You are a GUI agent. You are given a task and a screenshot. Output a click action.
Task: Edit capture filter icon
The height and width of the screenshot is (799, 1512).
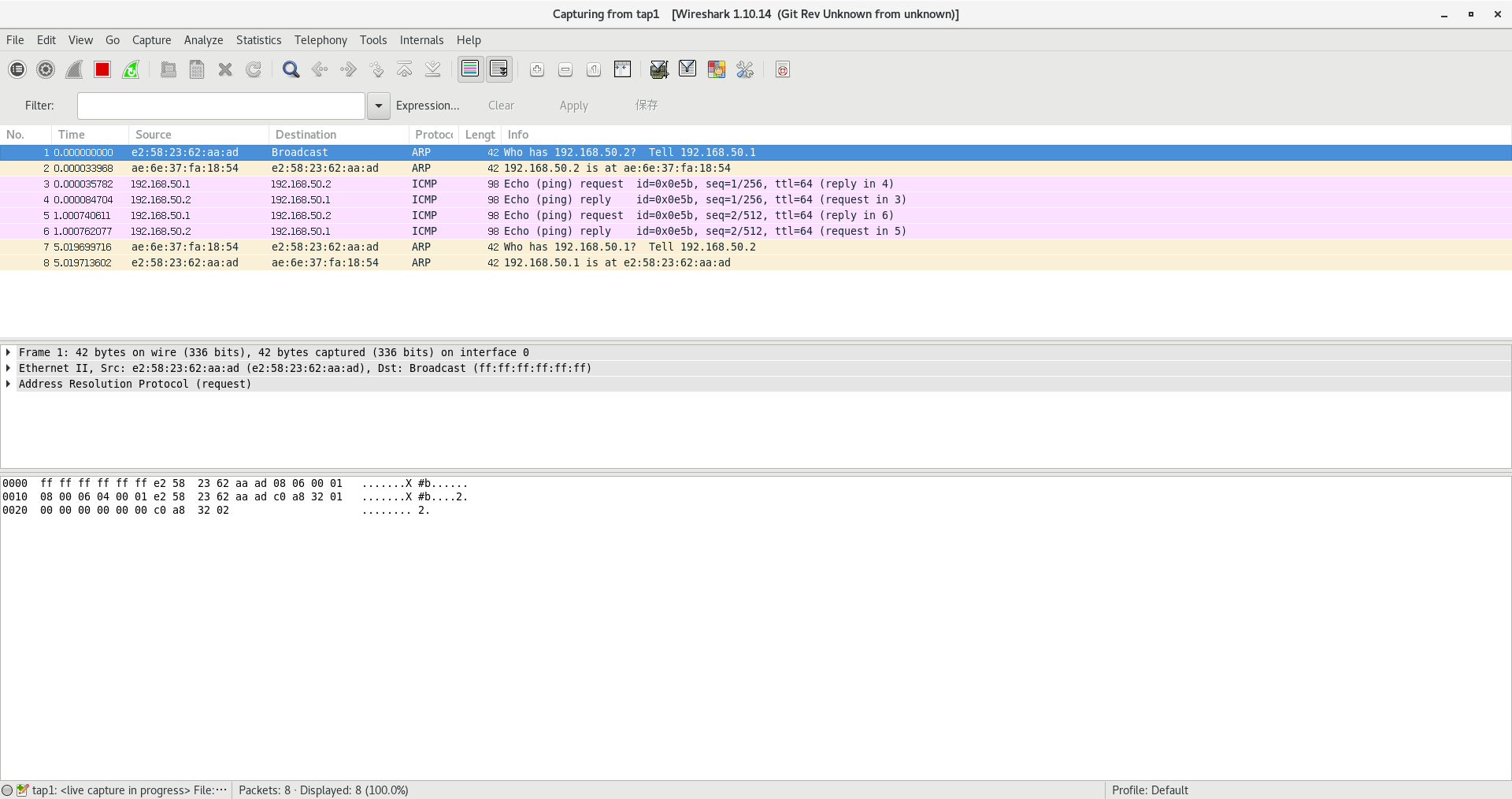[x=659, y=70]
